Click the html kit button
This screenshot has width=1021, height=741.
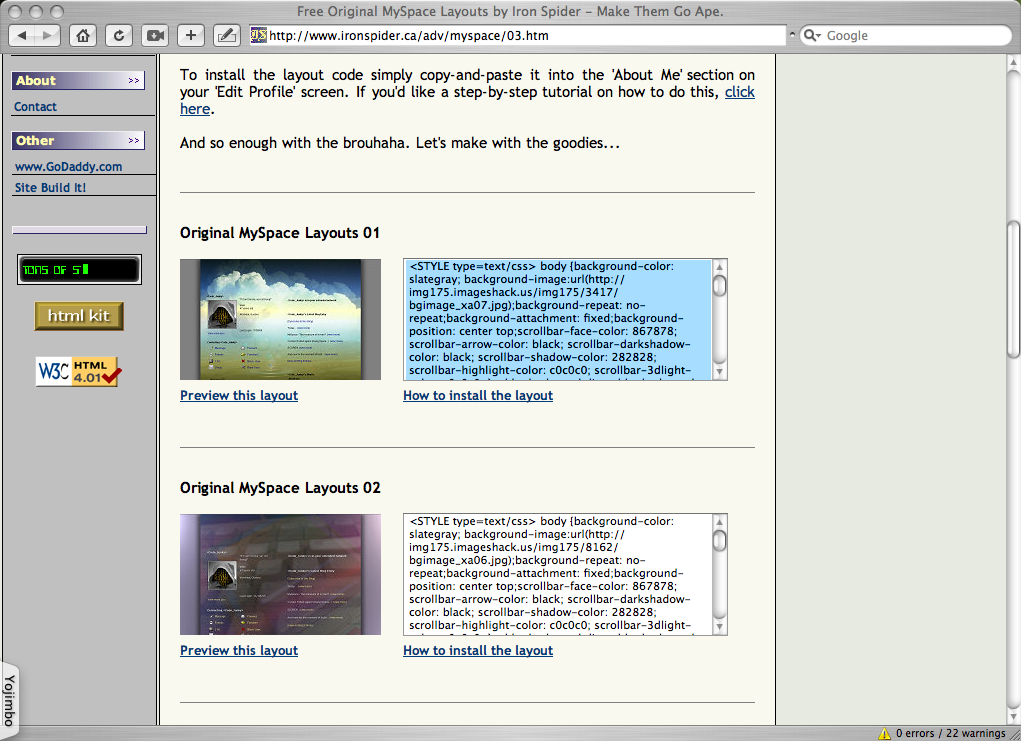coord(79,316)
